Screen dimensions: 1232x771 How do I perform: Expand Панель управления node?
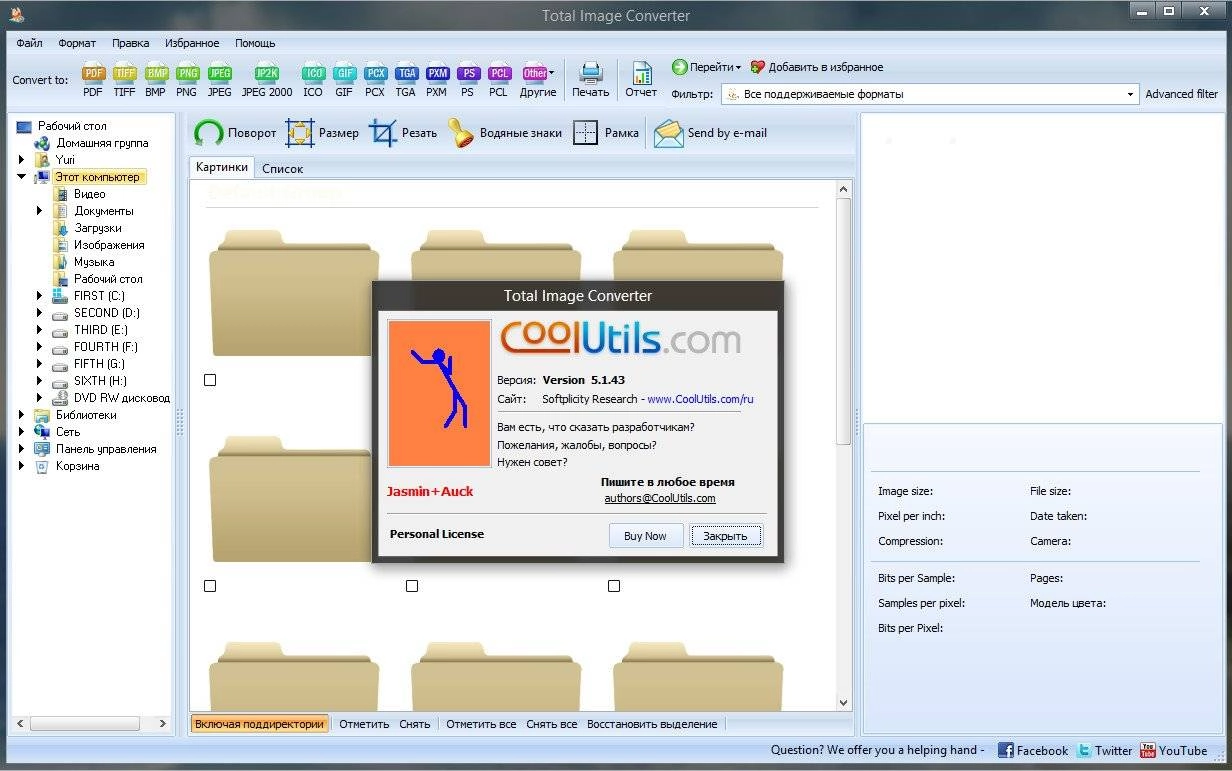(x=22, y=449)
